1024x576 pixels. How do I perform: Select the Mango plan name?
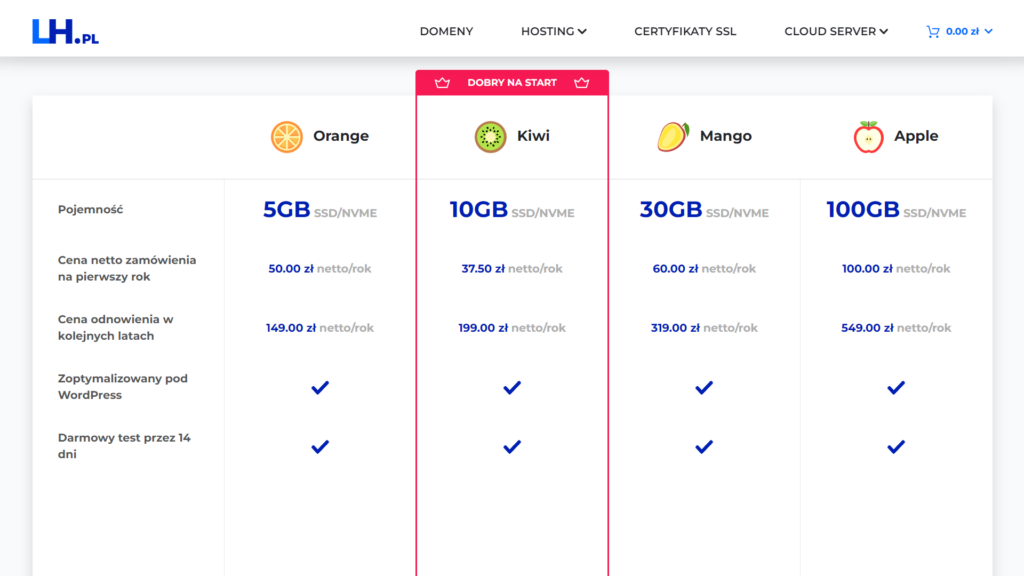(x=726, y=136)
